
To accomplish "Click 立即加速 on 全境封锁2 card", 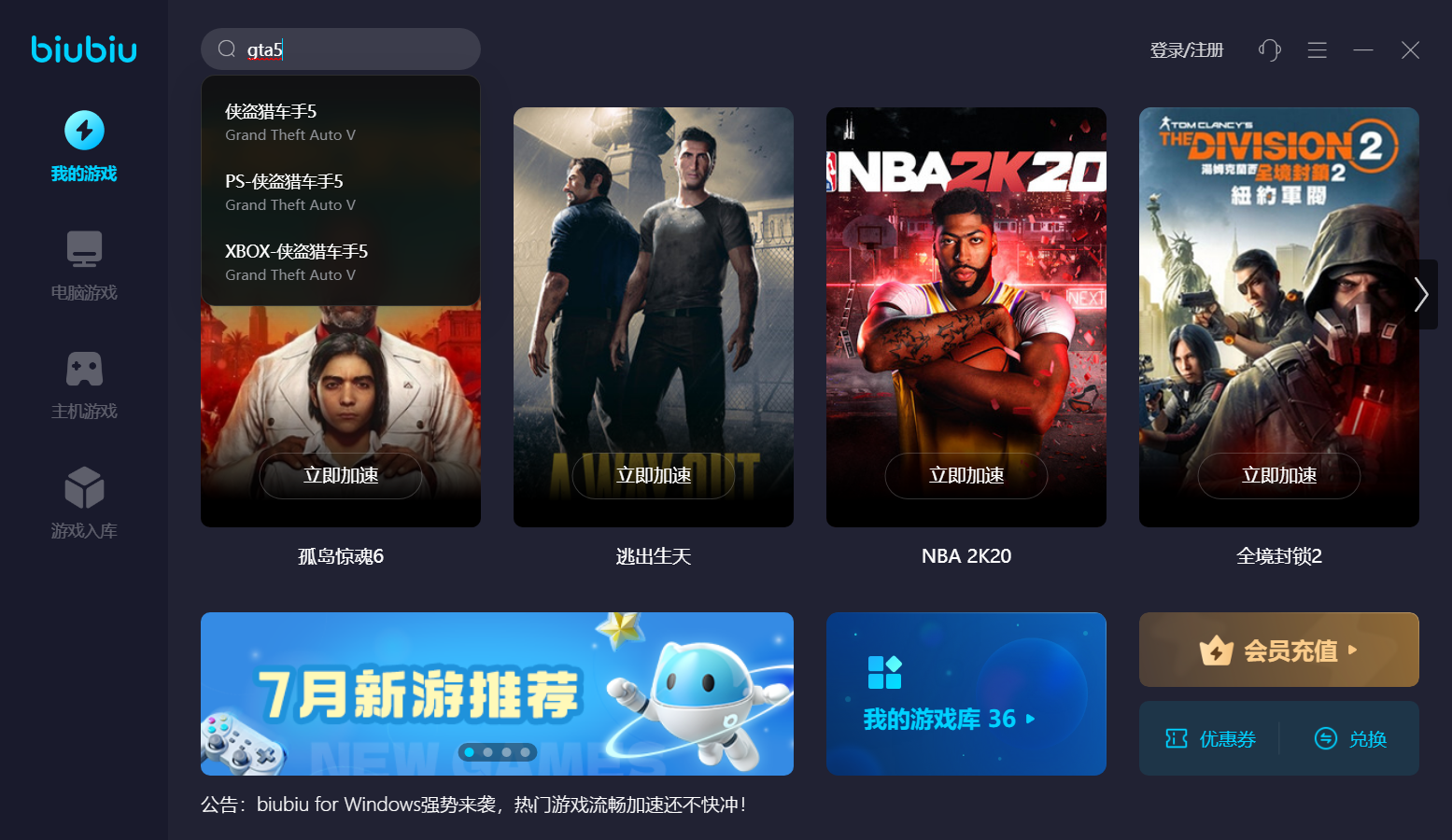I will [x=1279, y=476].
